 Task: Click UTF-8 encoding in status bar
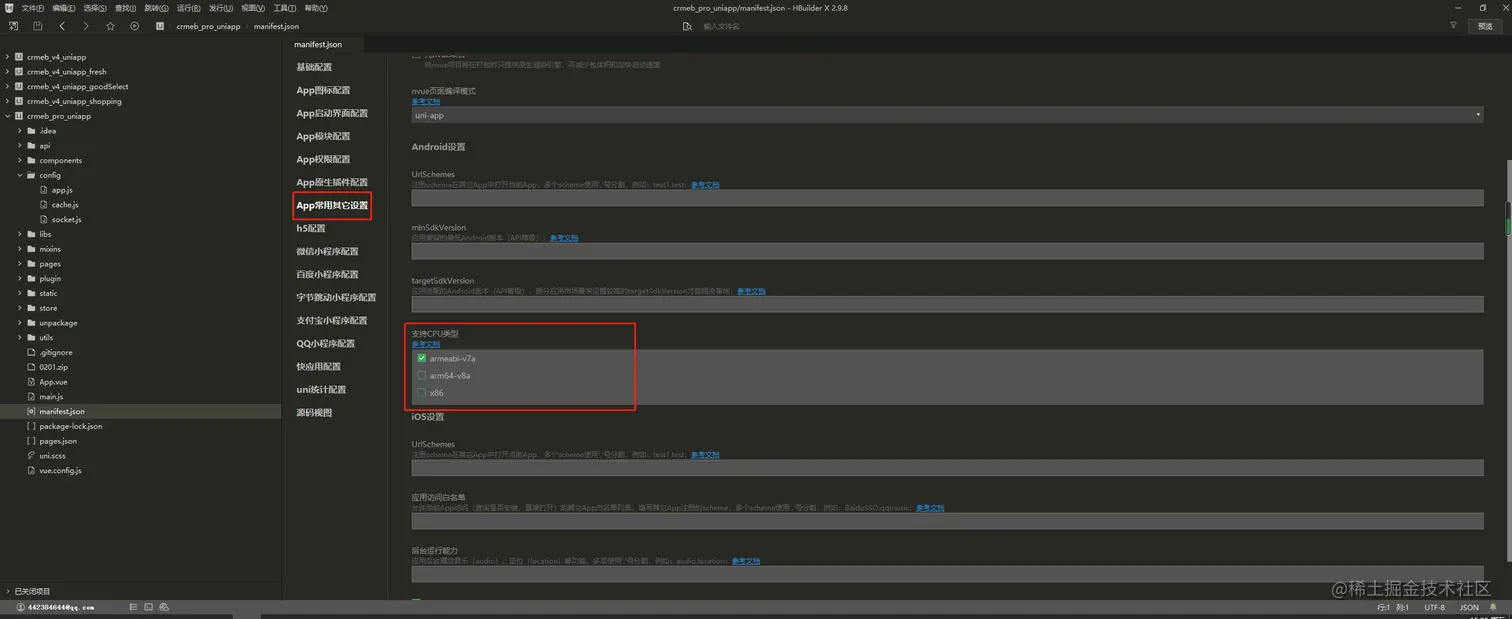click(1435, 607)
